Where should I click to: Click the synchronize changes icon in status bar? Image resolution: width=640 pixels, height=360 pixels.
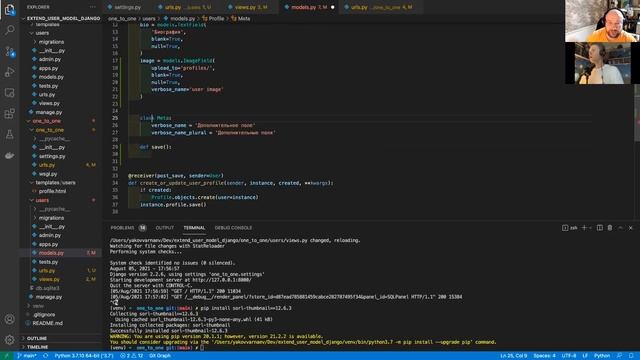click(45, 356)
